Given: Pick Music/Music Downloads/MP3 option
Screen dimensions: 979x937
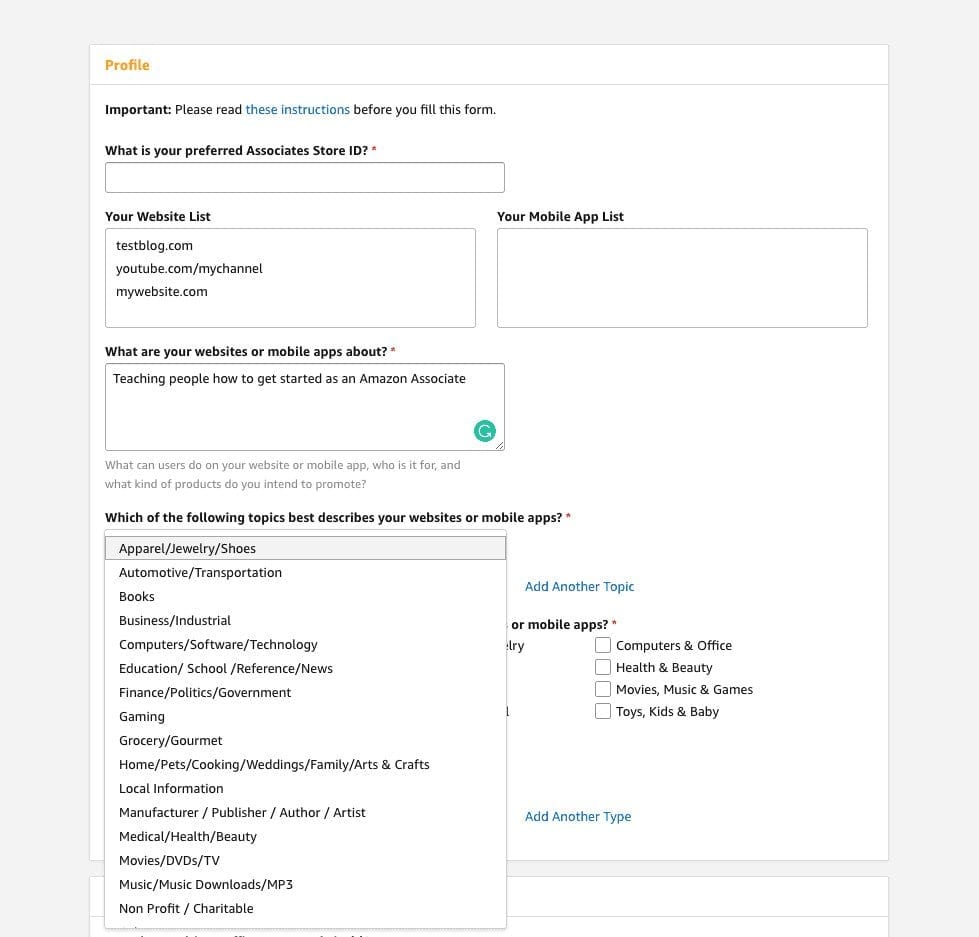Looking at the screenshot, I should click(305, 885).
